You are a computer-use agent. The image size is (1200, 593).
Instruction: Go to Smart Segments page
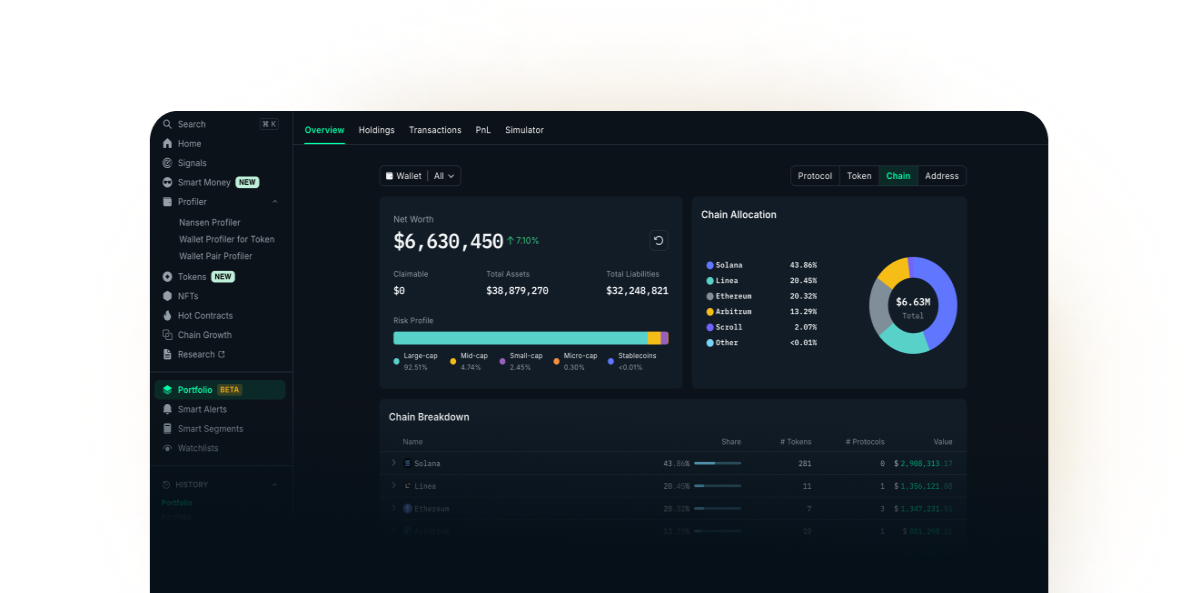point(210,429)
